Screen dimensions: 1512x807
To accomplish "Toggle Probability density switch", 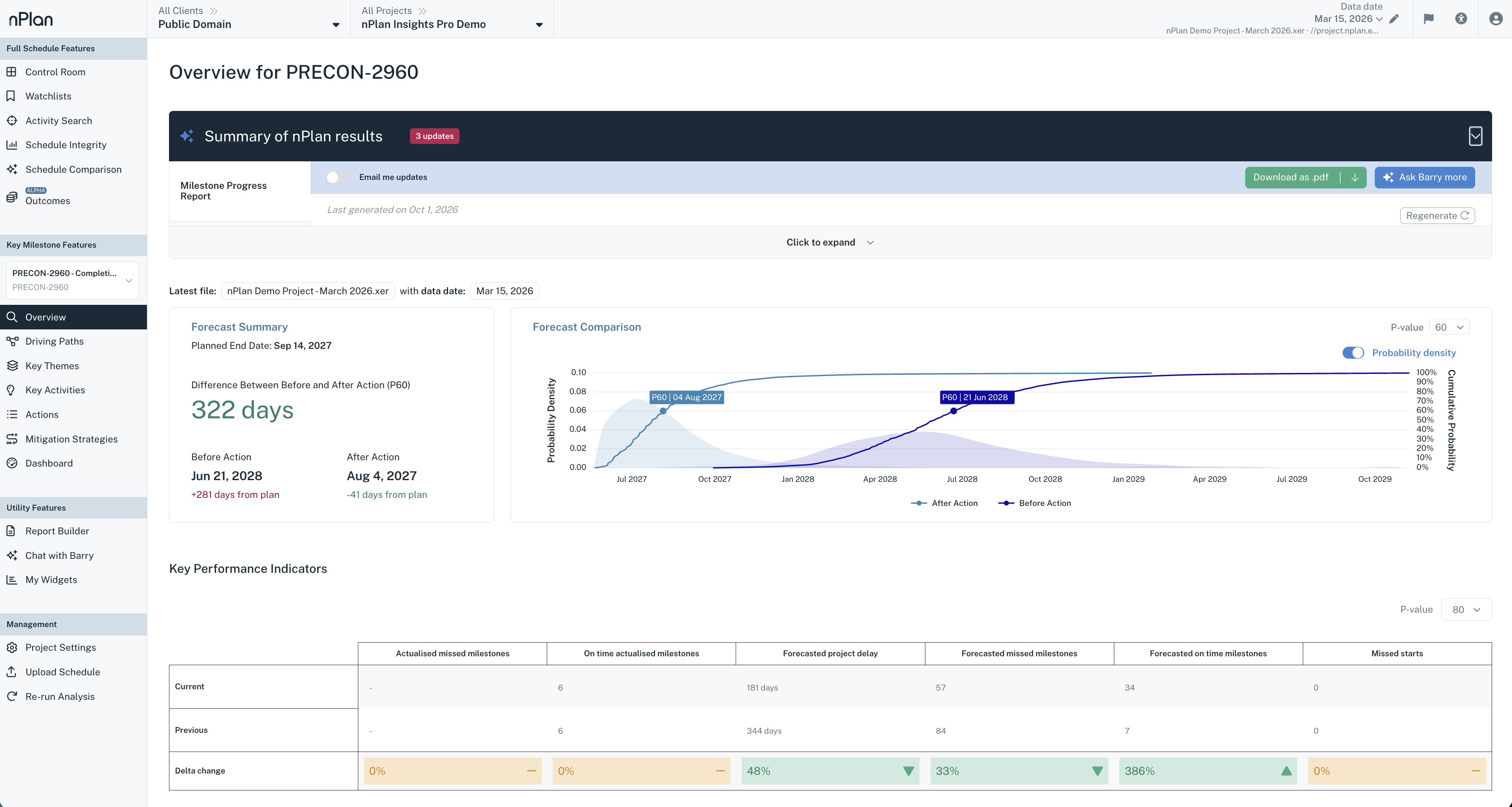I will 1353,352.
